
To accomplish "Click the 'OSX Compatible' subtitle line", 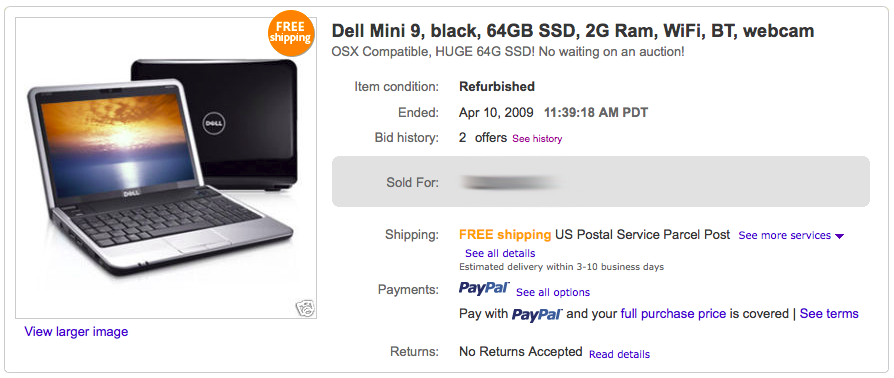I will coord(508,52).
